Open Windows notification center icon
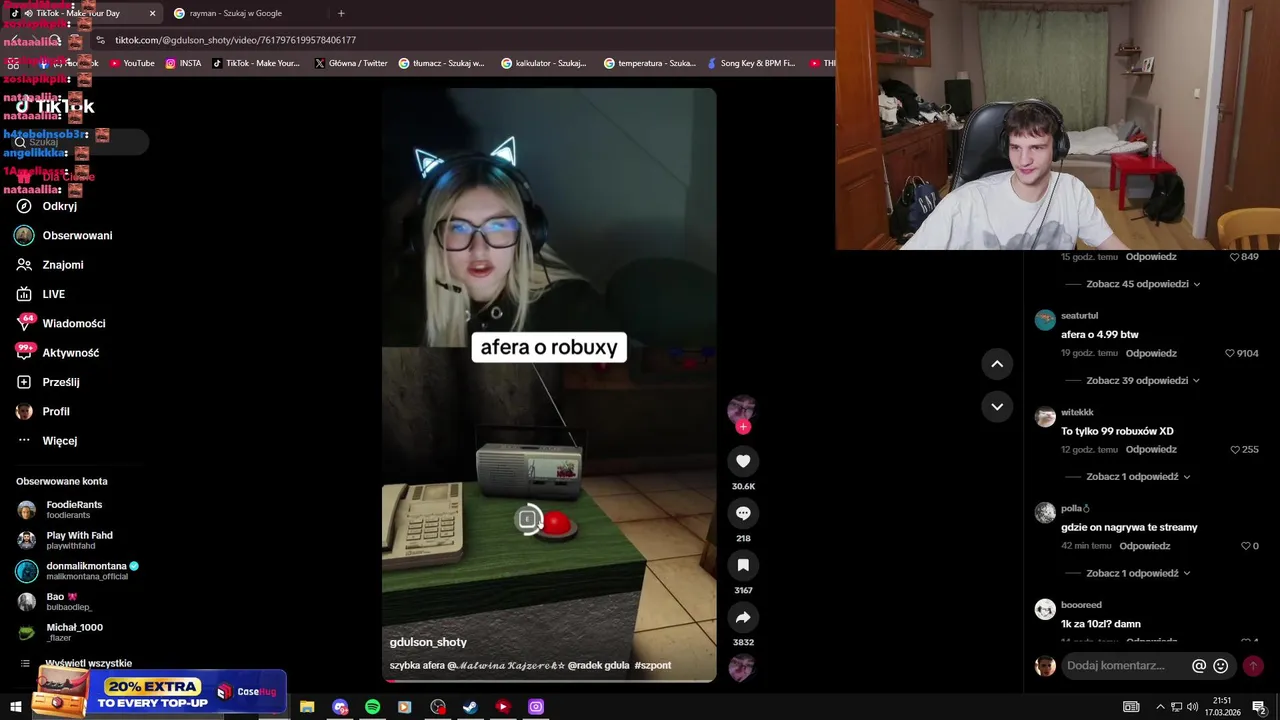This screenshot has width=1280, height=720. [1259, 707]
